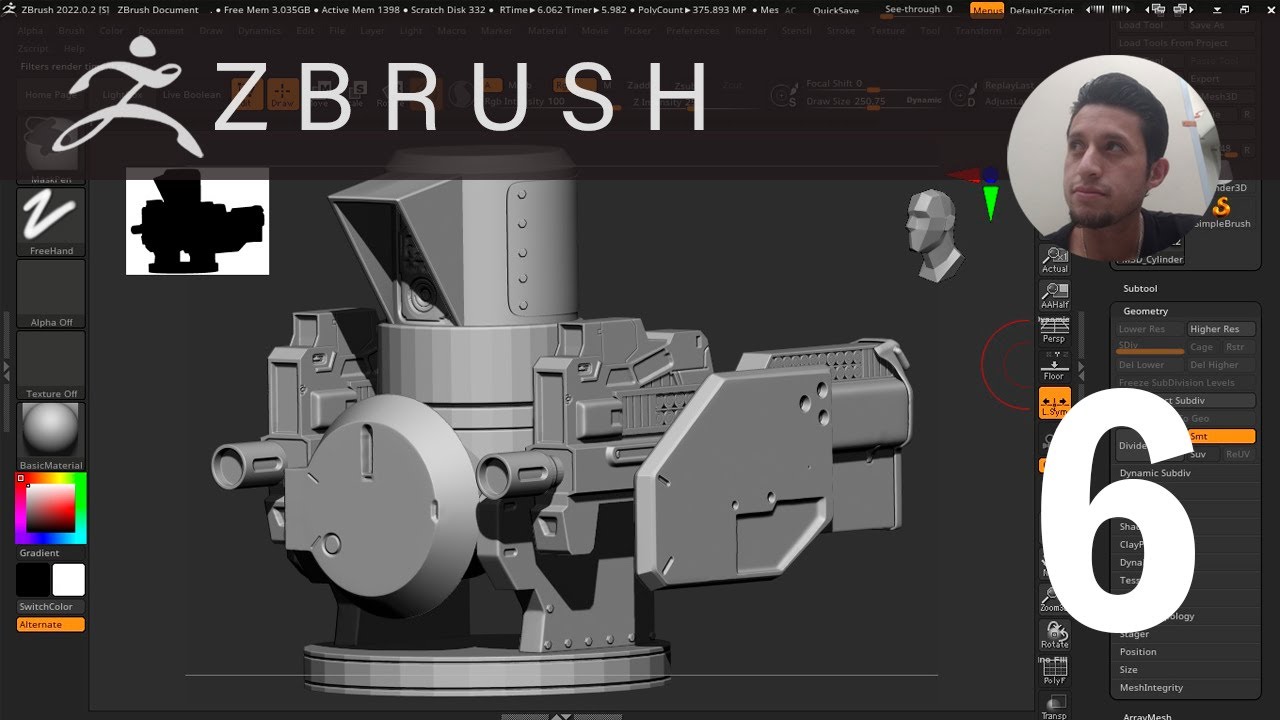The width and height of the screenshot is (1280, 720).
Task: Adjust the See-through slider
Action: click(918, 10)
